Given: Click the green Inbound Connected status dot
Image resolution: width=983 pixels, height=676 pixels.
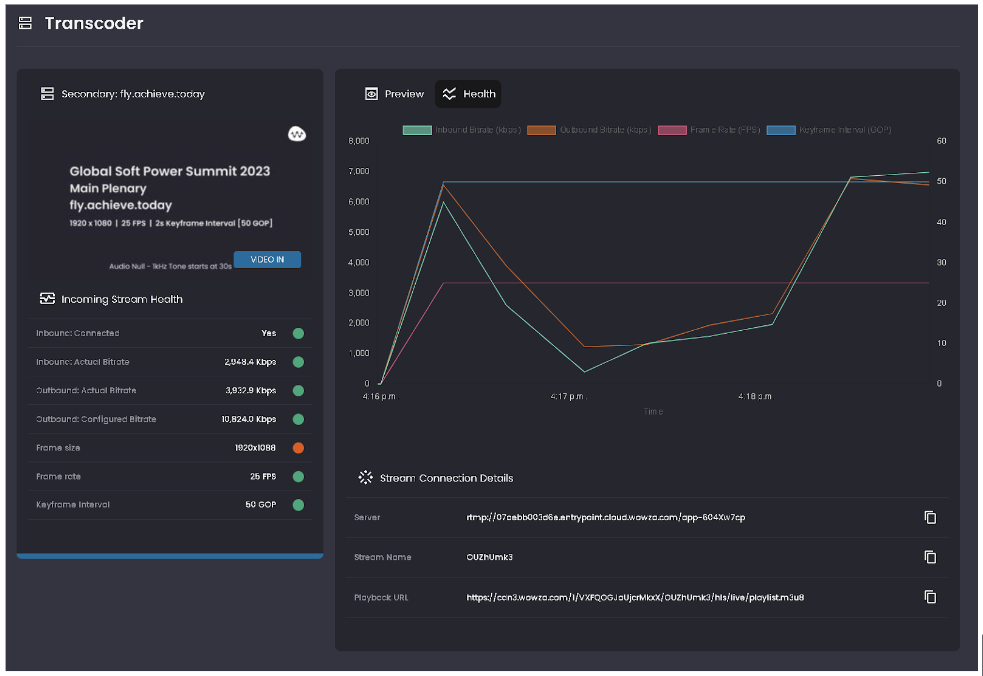Looking at the screenshot, I should pyautogui.click(x=298, y=333).
